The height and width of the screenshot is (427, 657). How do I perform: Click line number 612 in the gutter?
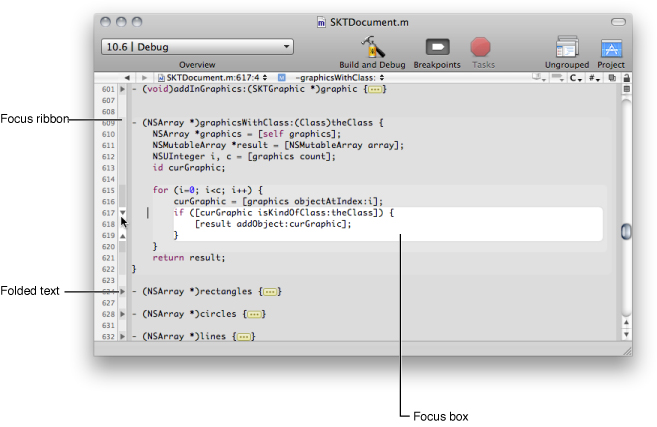pyautogui.click(x=108, y=156)
